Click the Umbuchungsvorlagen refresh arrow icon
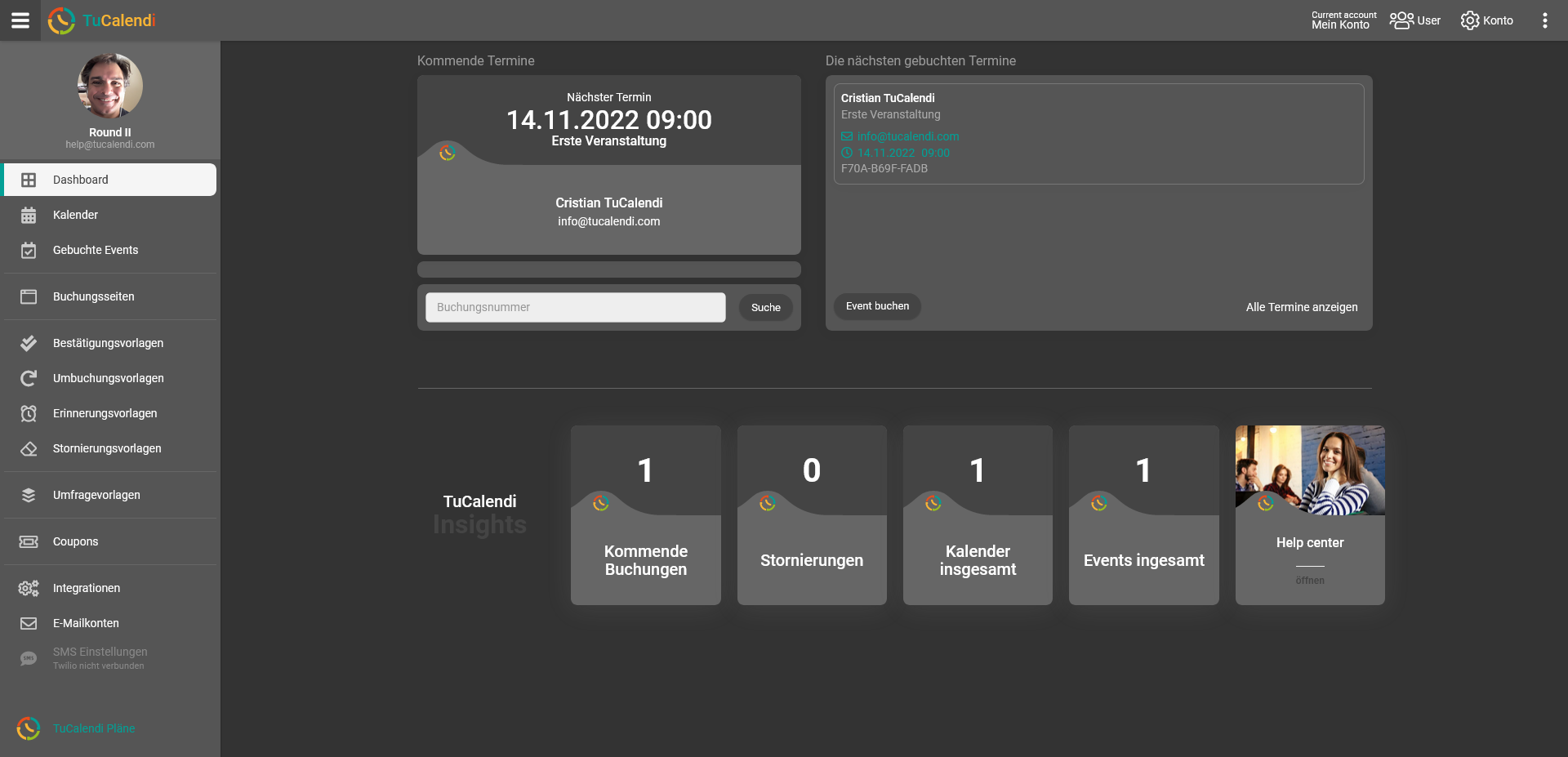Screen dimensions: 1568x757 click(29, 378)
